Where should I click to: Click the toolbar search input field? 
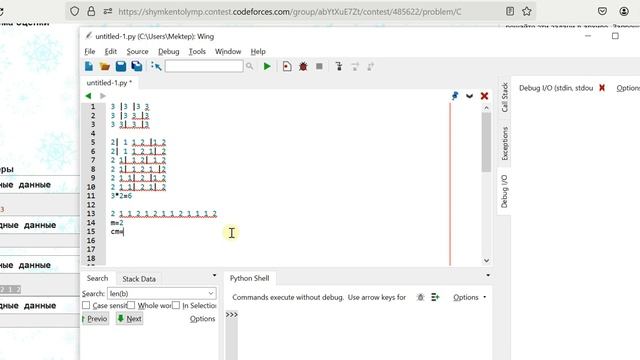point(204,66)
